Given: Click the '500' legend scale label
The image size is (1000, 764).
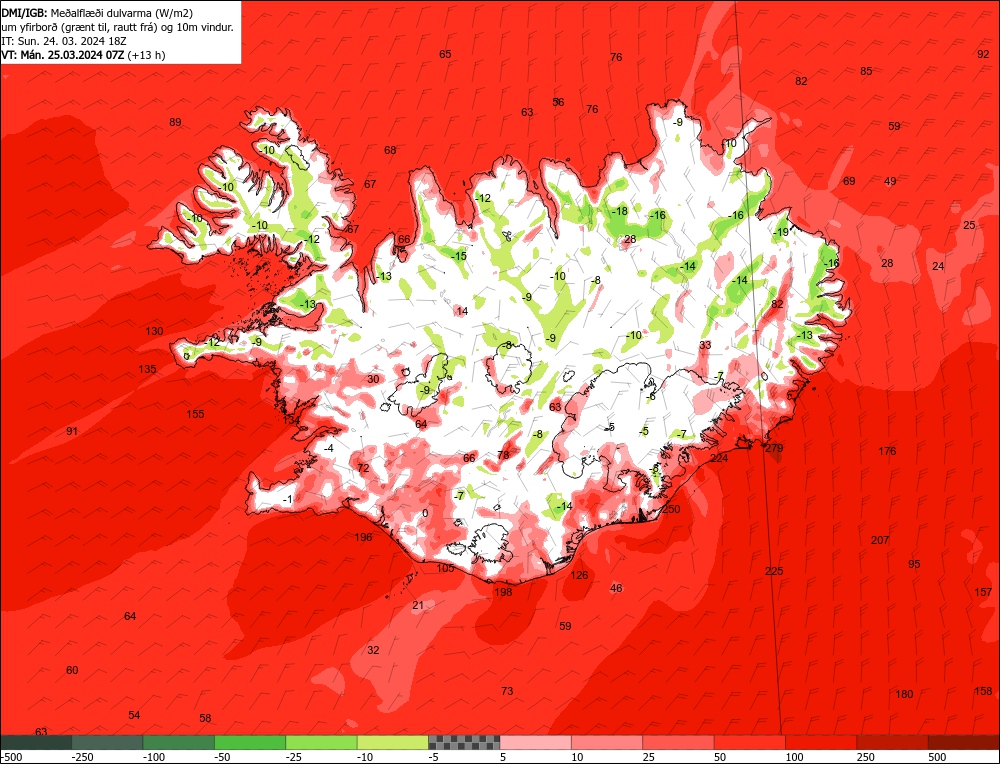Looking at the screenshot, I should point(937,758).
